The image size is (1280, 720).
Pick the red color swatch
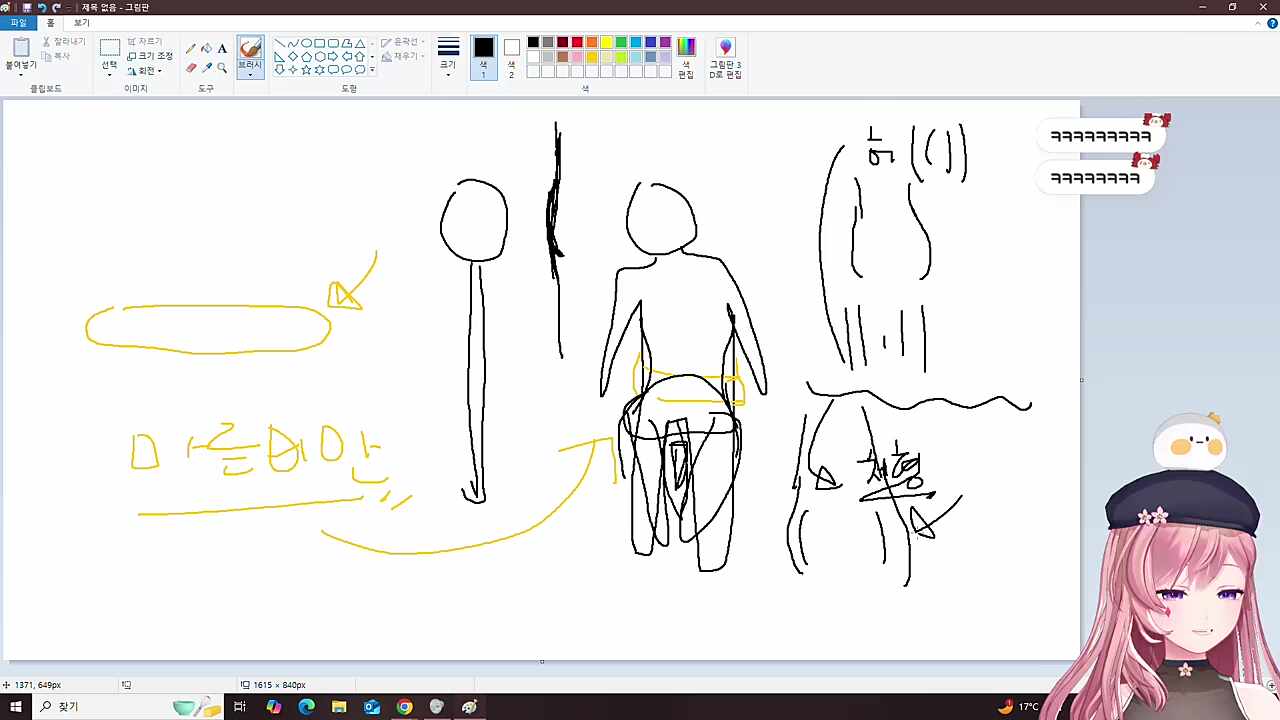point(577,42)
